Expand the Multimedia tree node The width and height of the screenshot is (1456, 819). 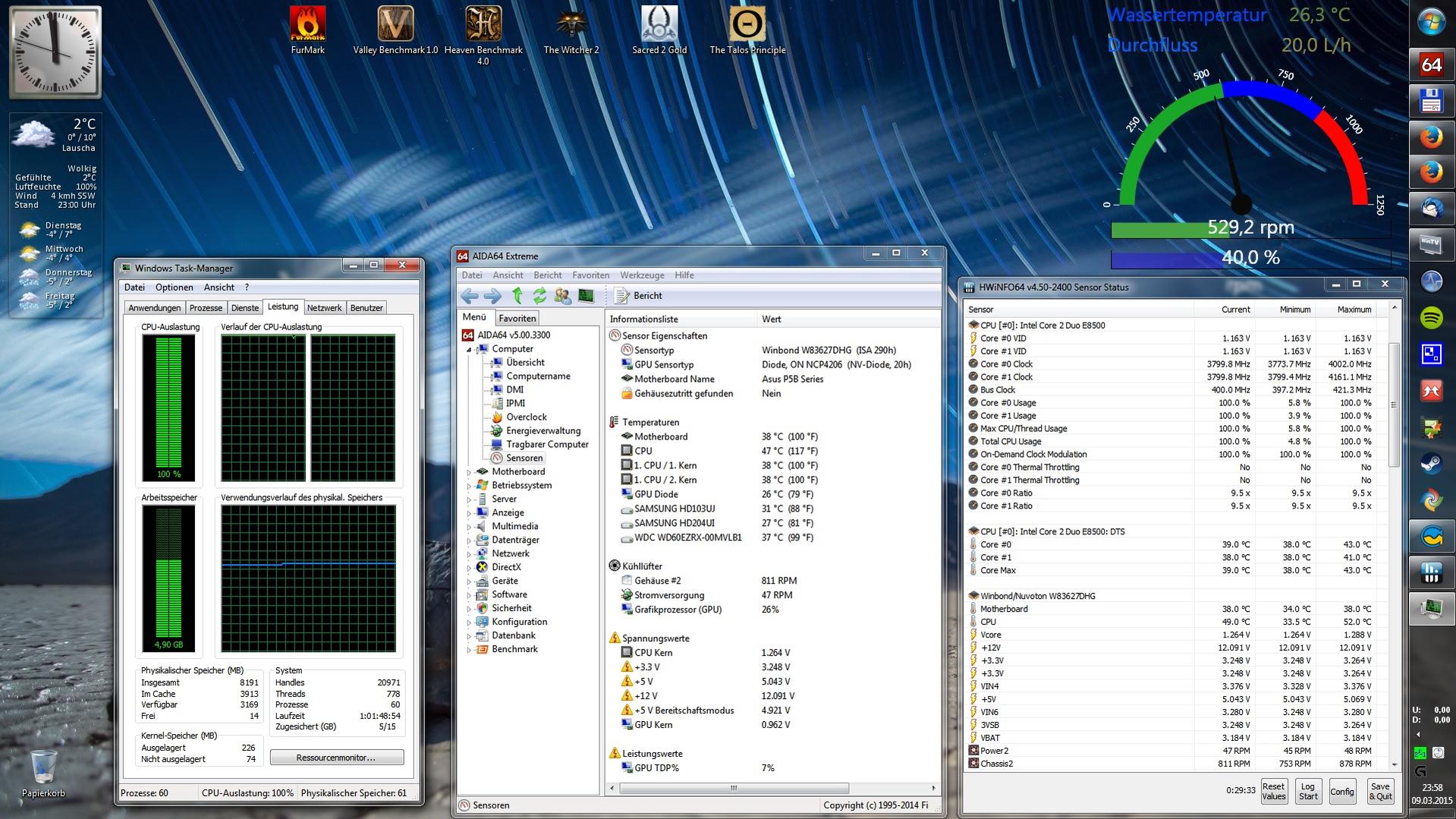tap(469, 527)
